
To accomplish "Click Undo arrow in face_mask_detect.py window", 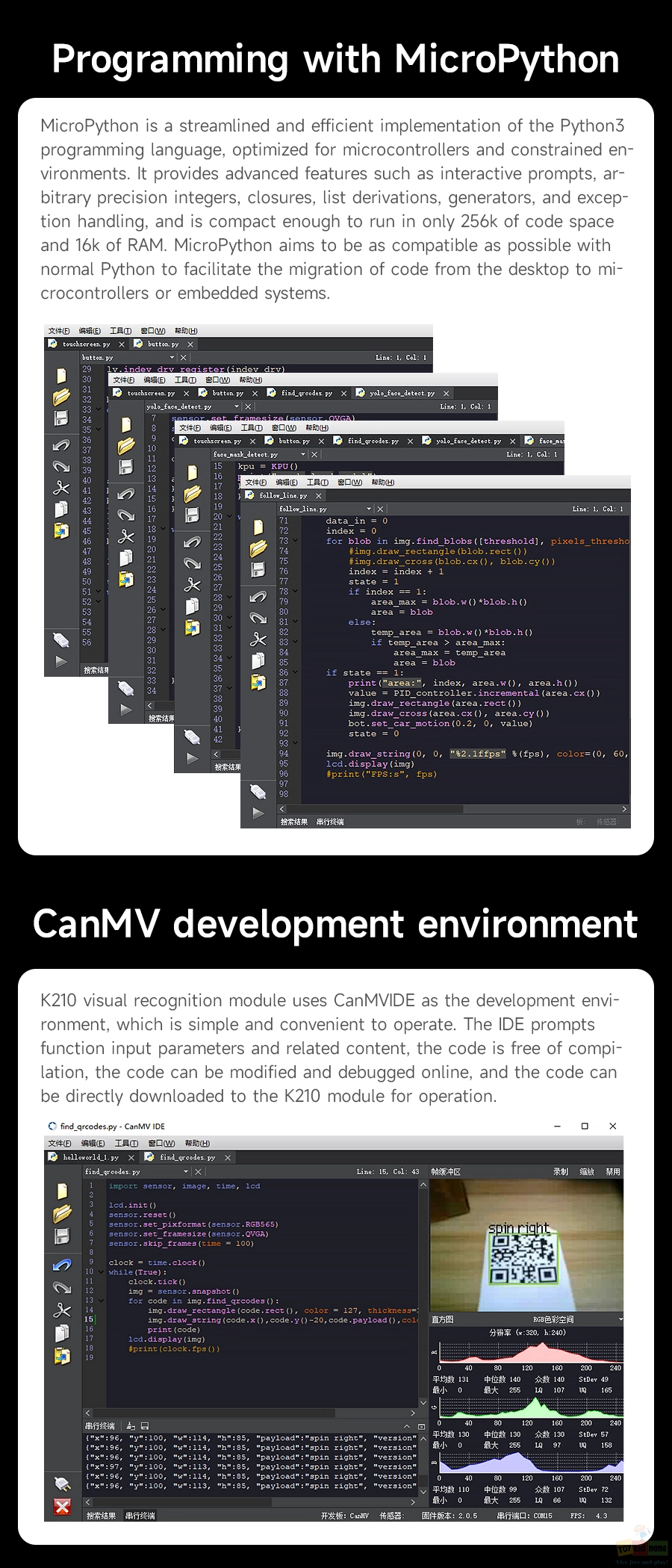I will [x=193, y=542].
